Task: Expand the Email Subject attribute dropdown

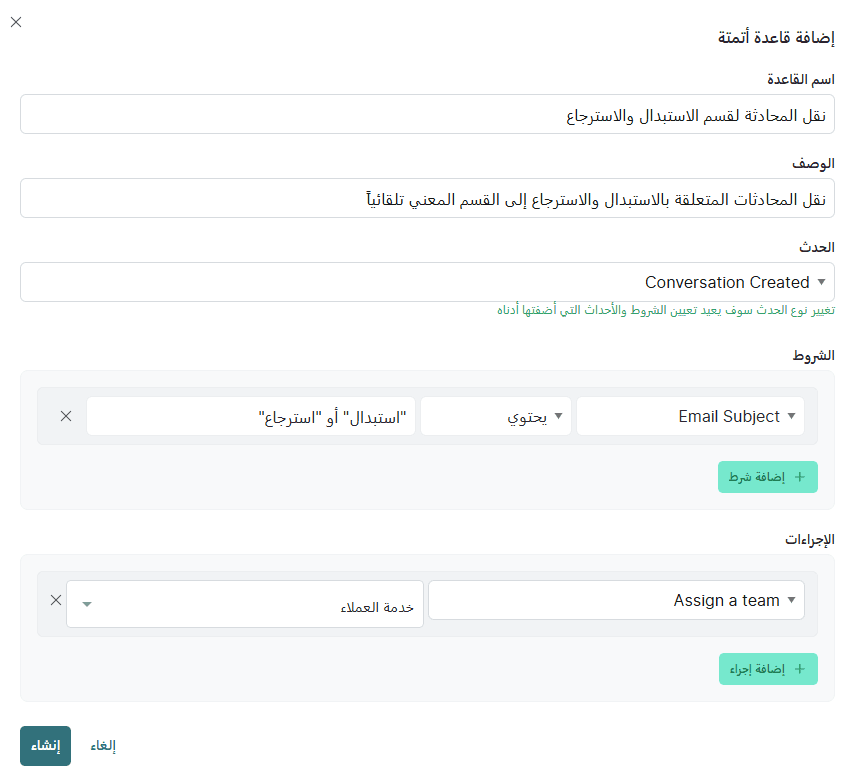Action: 690,416
